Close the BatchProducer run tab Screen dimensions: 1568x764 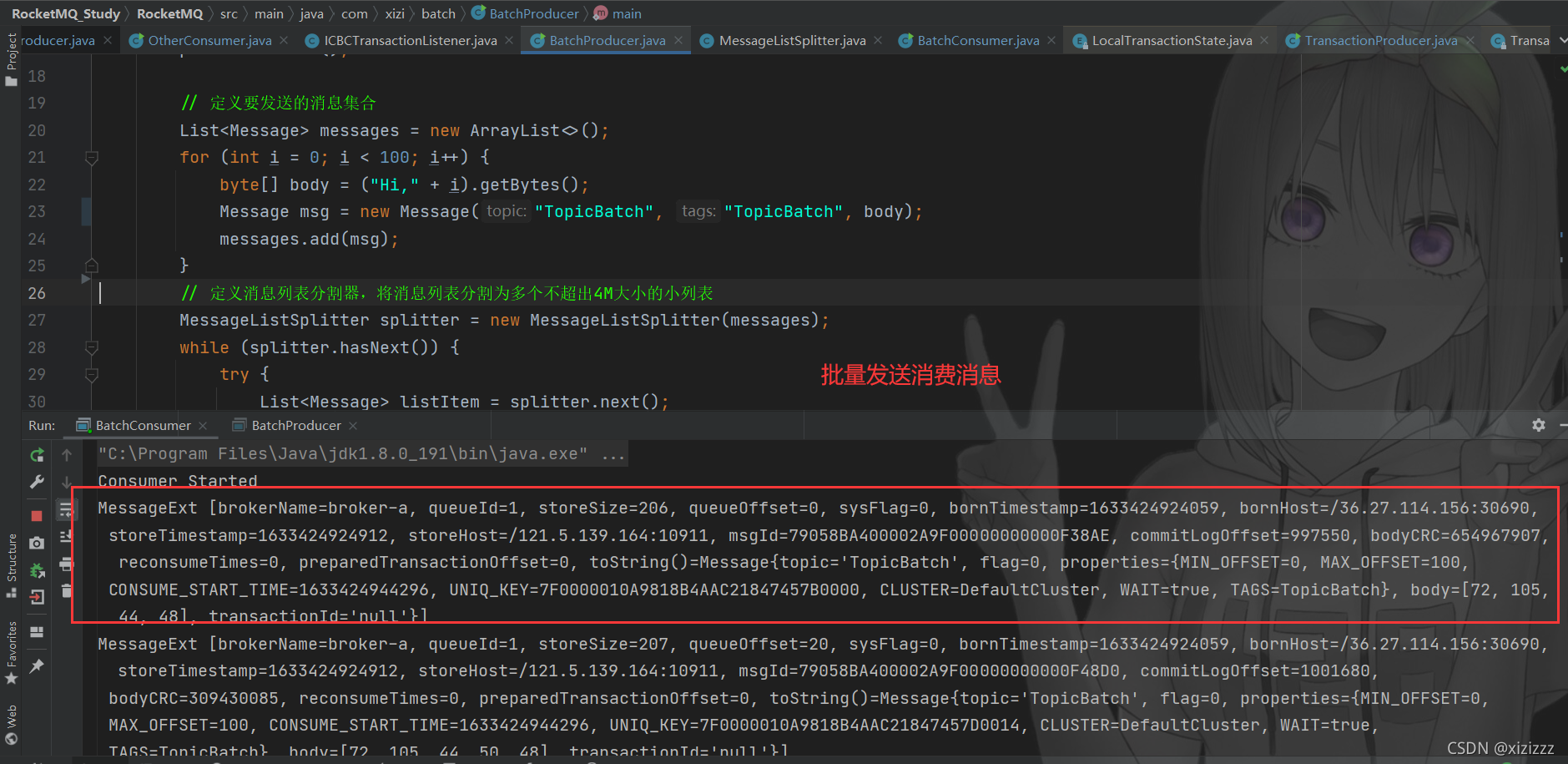pos(353,425)
